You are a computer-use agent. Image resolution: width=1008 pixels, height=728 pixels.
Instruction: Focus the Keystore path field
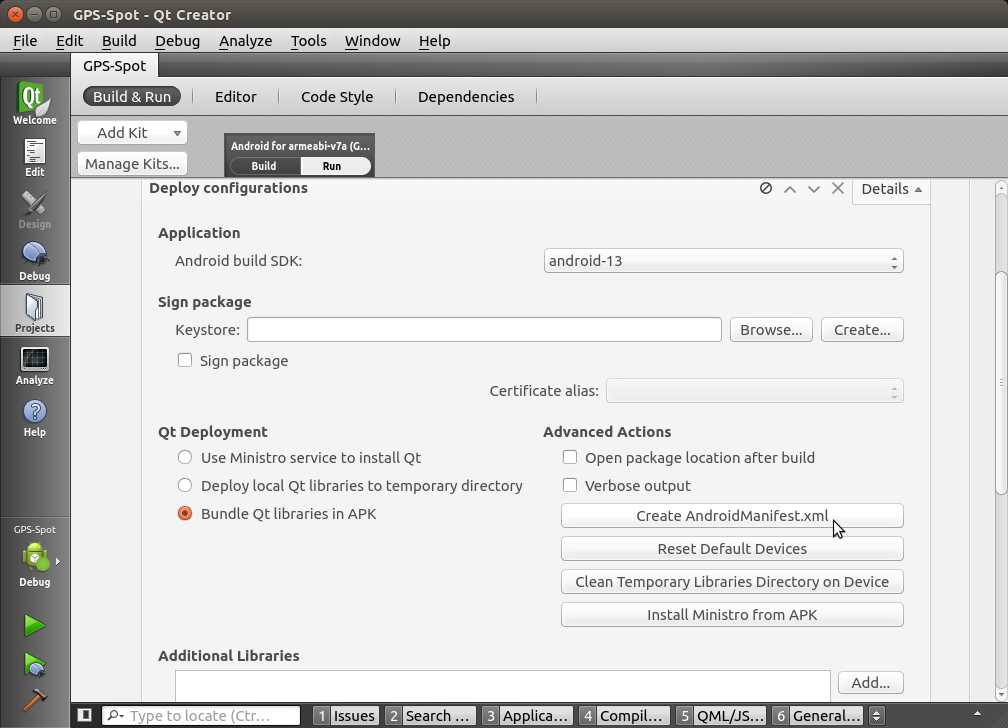tap(484, 330)
